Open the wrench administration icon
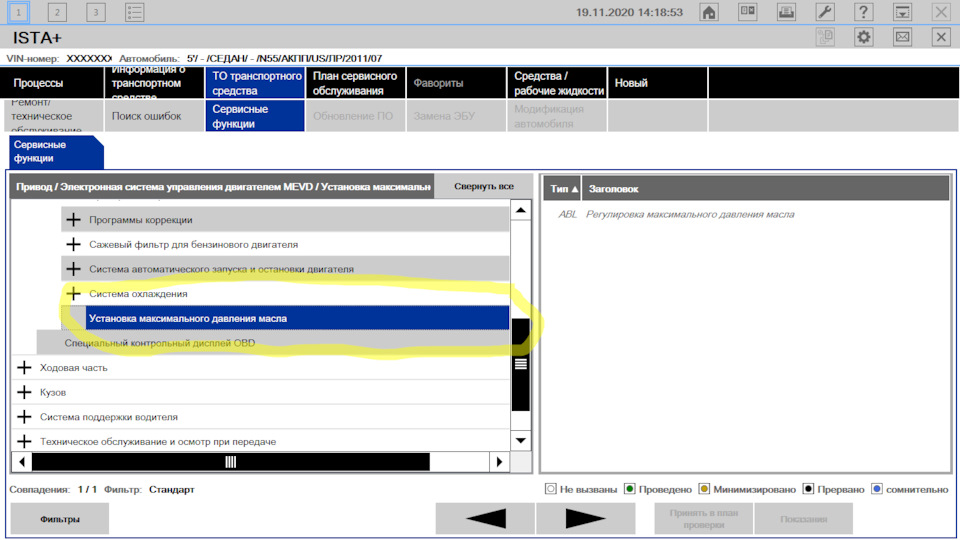This screenshot has height=540, width=960. [825, 12]
